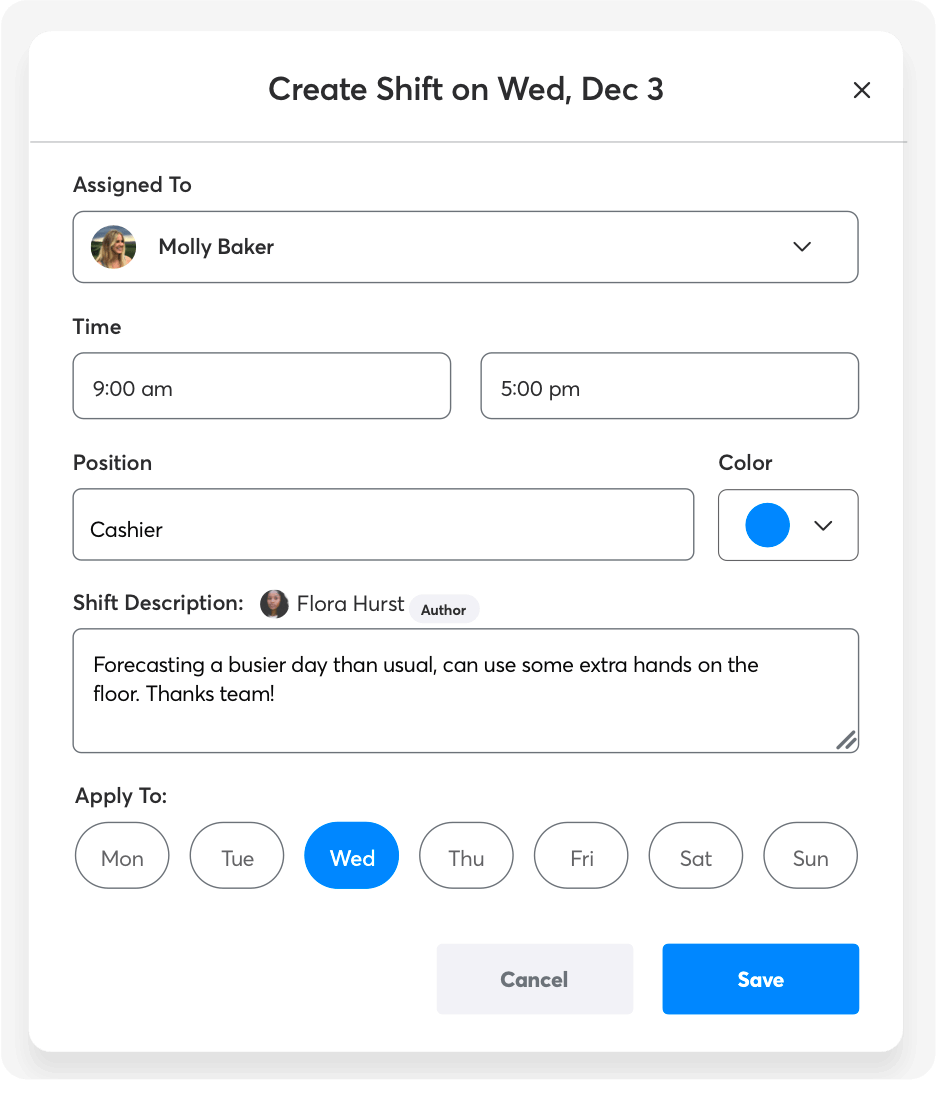Expand the Color dropdown arrow

click(x=823, y=526)
